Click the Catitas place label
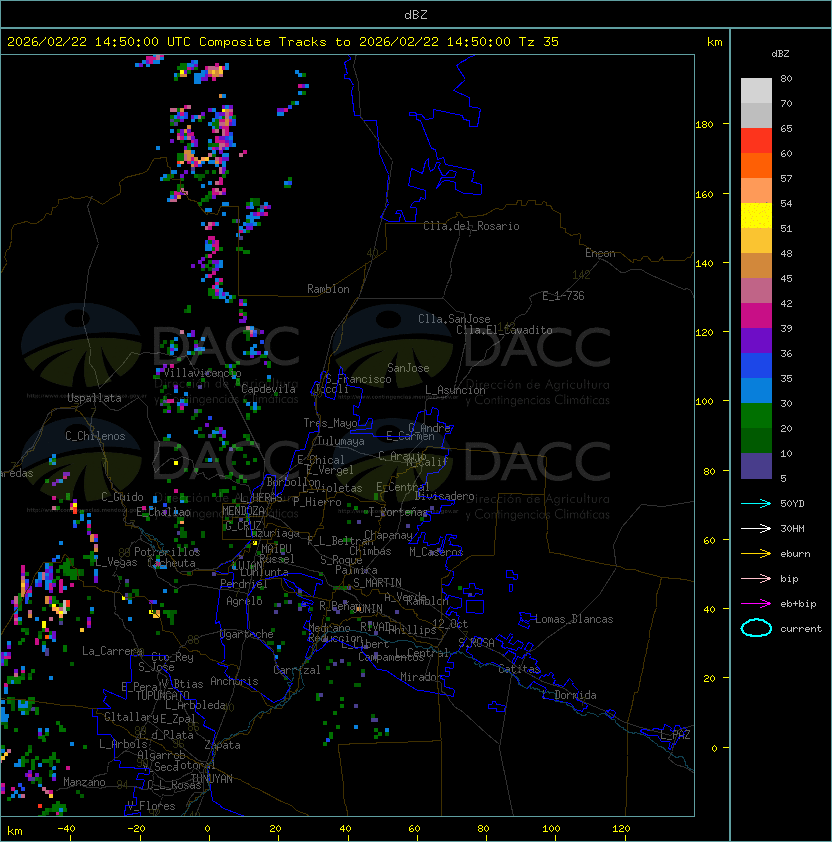The width and height of the screenshot is (832, 842). pyautogui.click(x=519, y=669)
